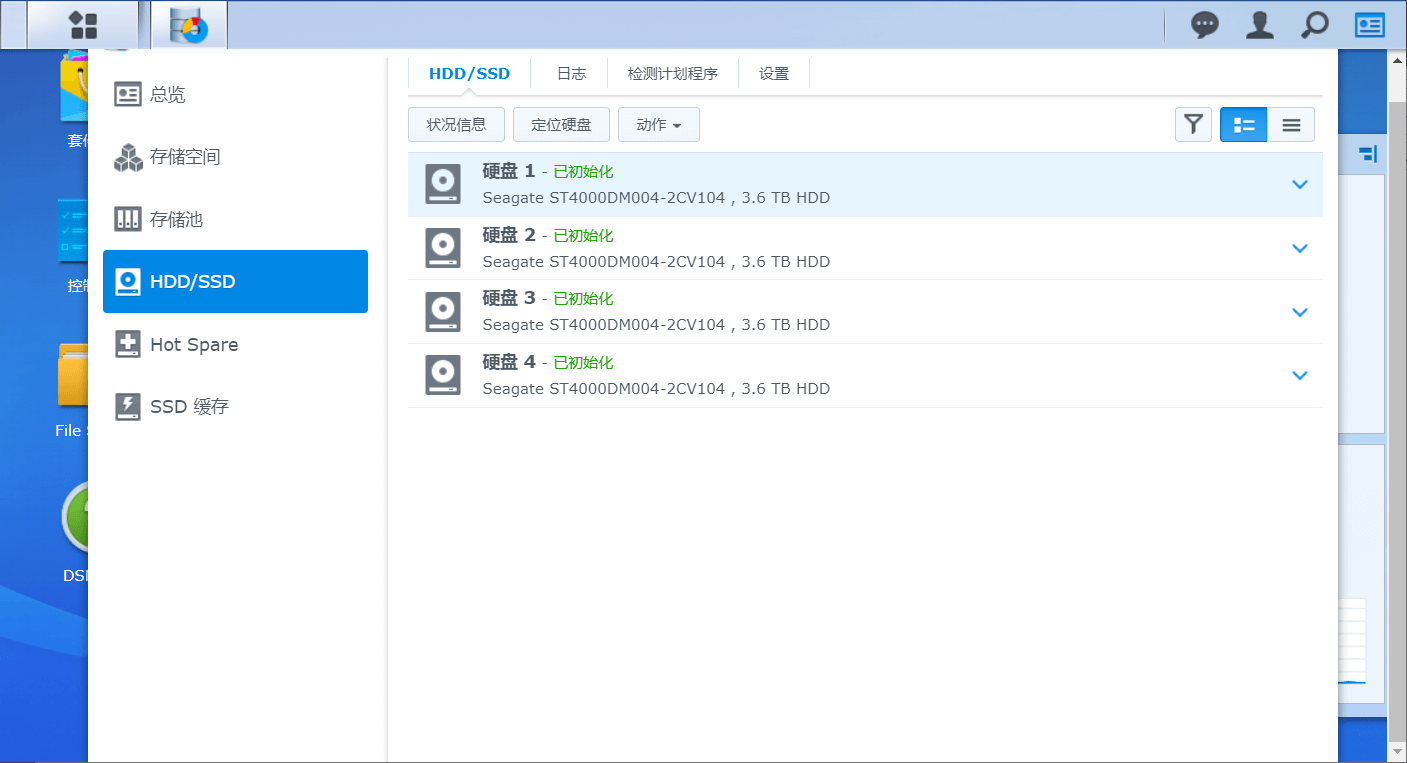Click the 定位硬盘 button

561,125
